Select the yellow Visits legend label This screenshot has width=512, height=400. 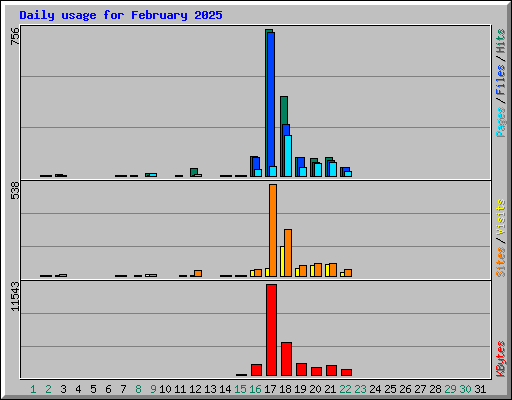pos(500,217)
